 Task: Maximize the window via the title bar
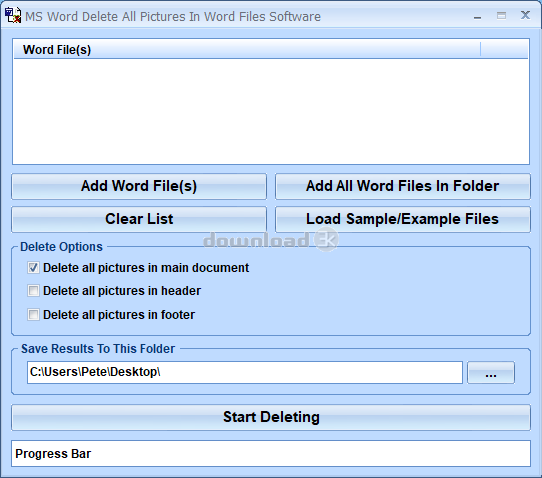click(501, 16)
